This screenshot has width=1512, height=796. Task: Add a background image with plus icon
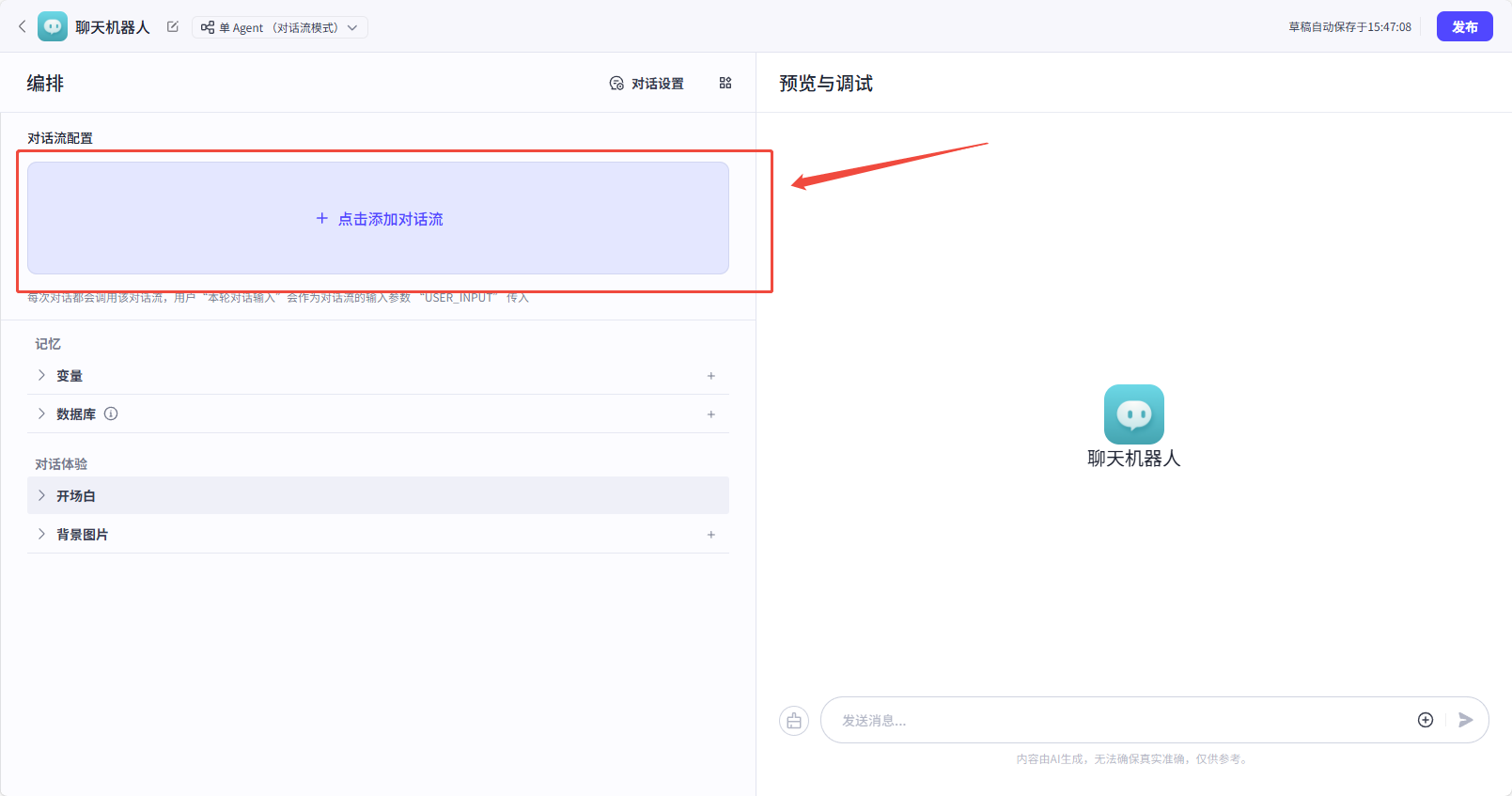[711, 535]
